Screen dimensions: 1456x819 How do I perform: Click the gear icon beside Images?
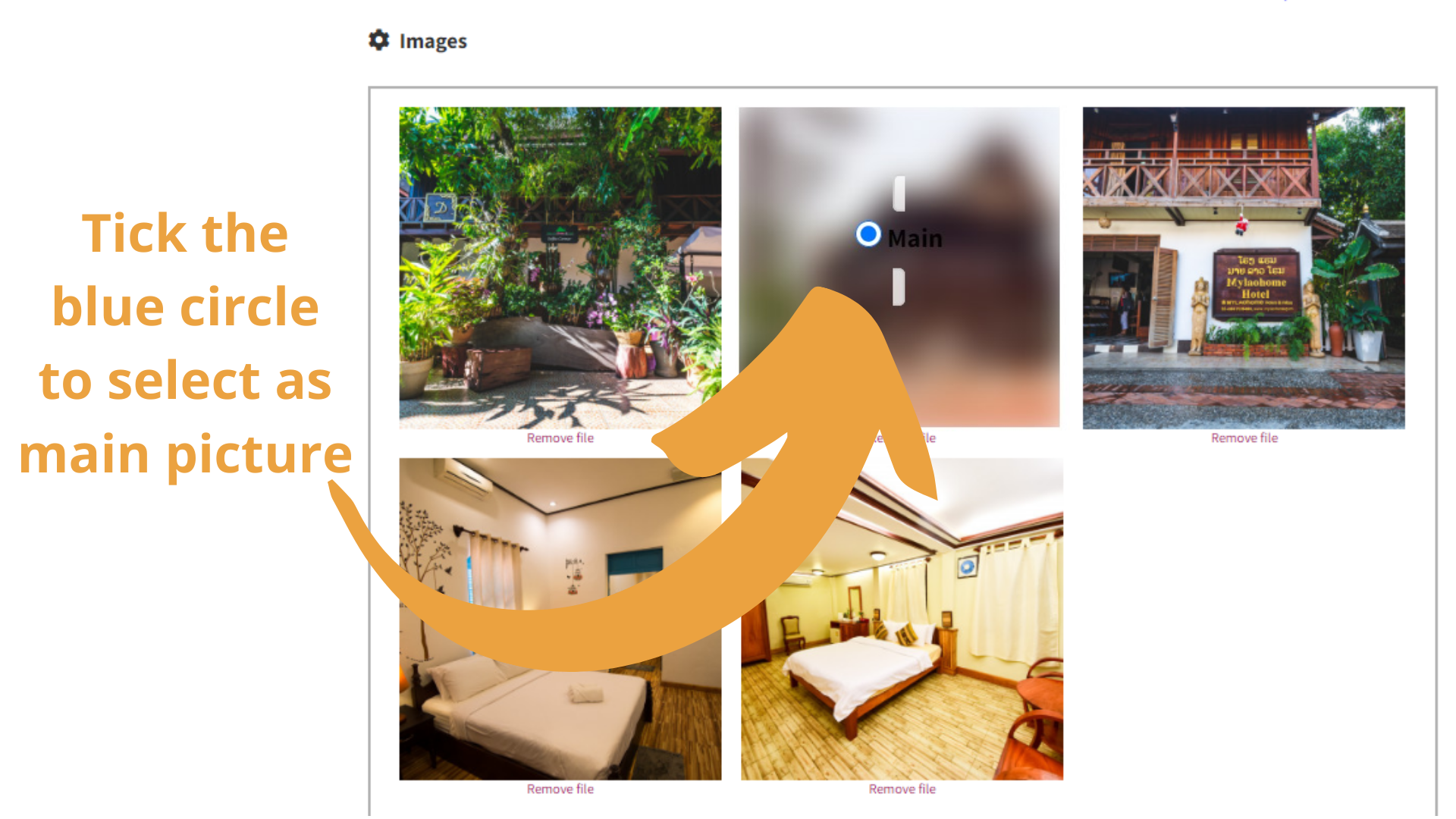point(379,40)
